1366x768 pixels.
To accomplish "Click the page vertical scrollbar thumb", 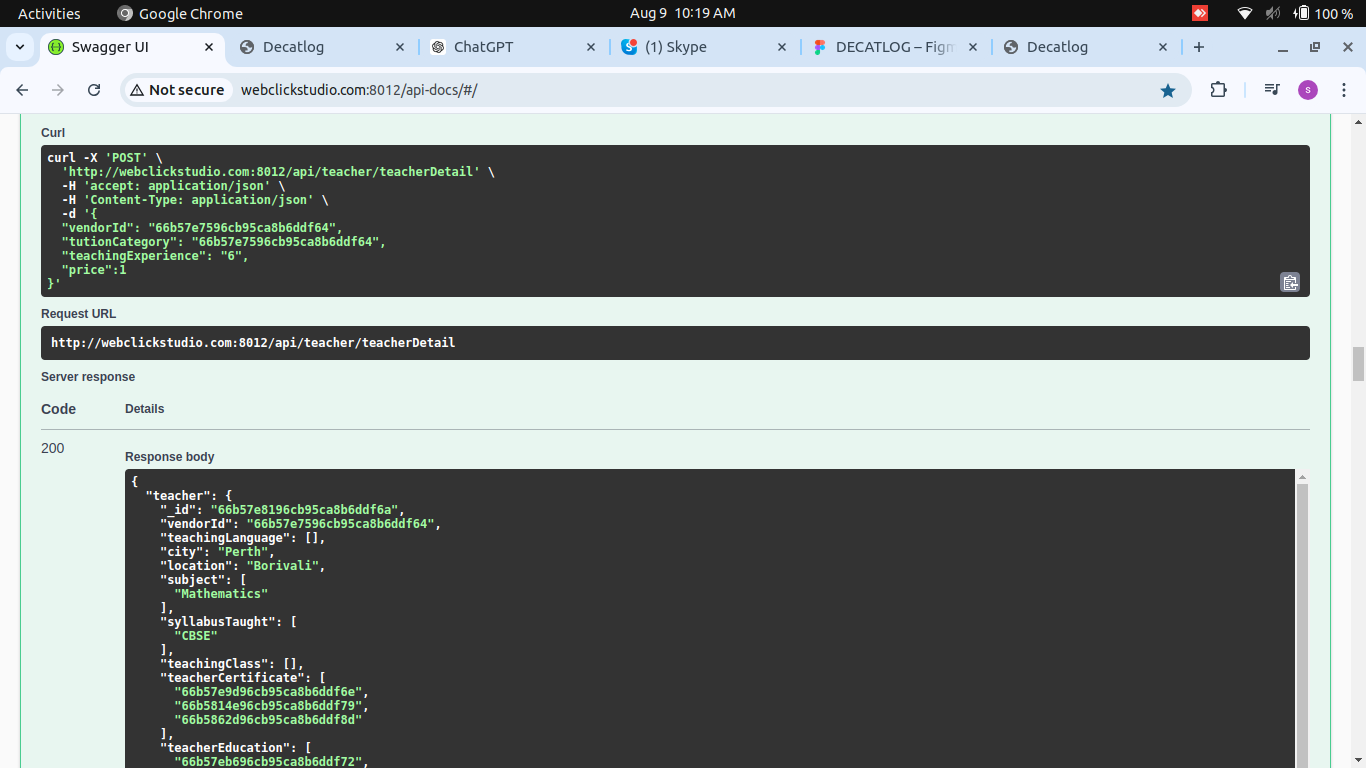I will click(x=1357, y=364).
